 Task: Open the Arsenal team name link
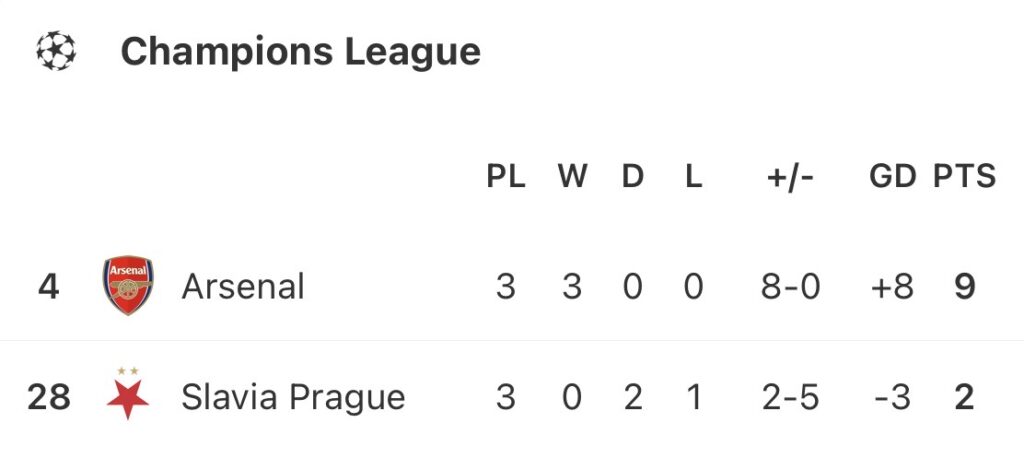click(243, 287)
